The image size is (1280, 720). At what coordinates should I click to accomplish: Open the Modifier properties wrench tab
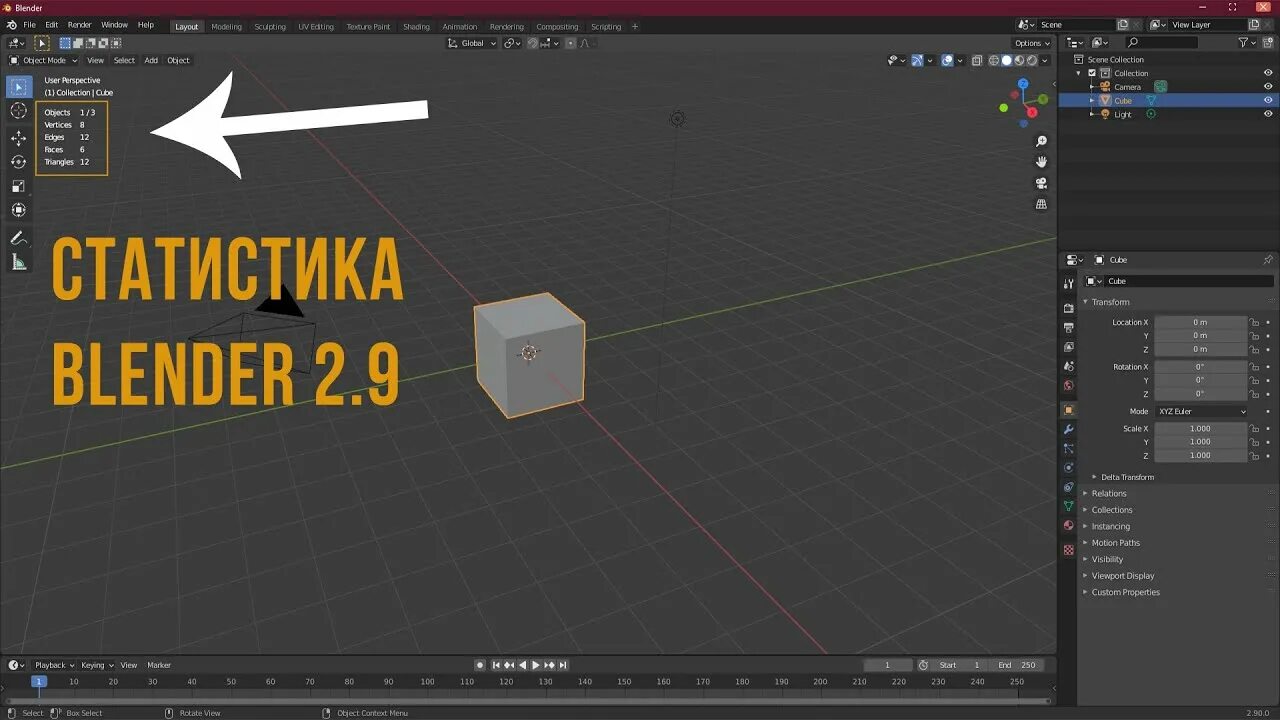(x=1068, y=429)
